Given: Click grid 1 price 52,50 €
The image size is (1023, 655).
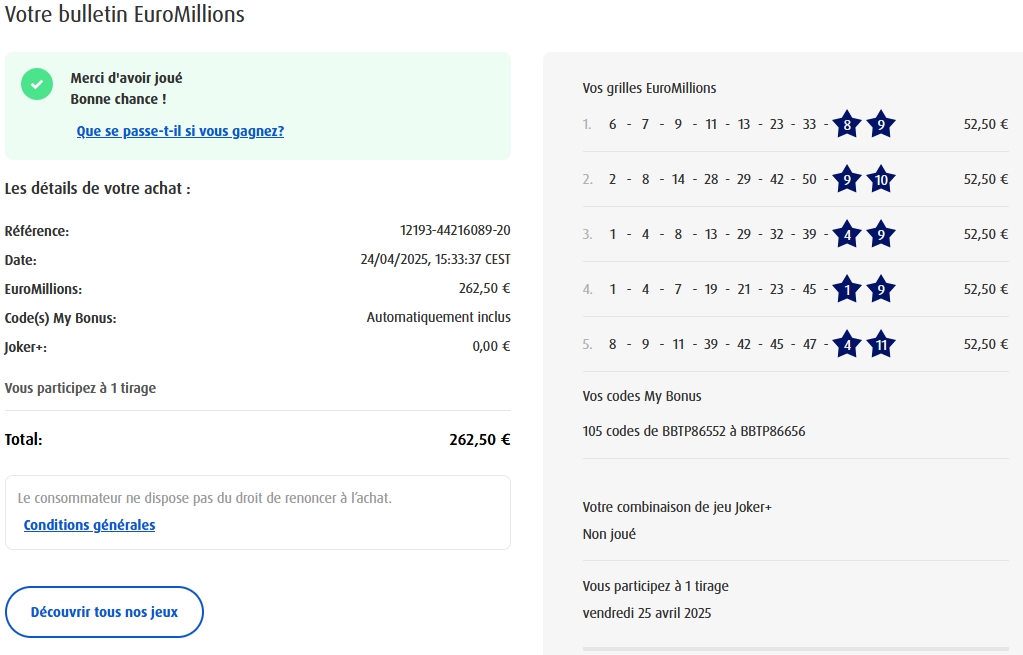Looking at the screenshot, I should [985, 125].
